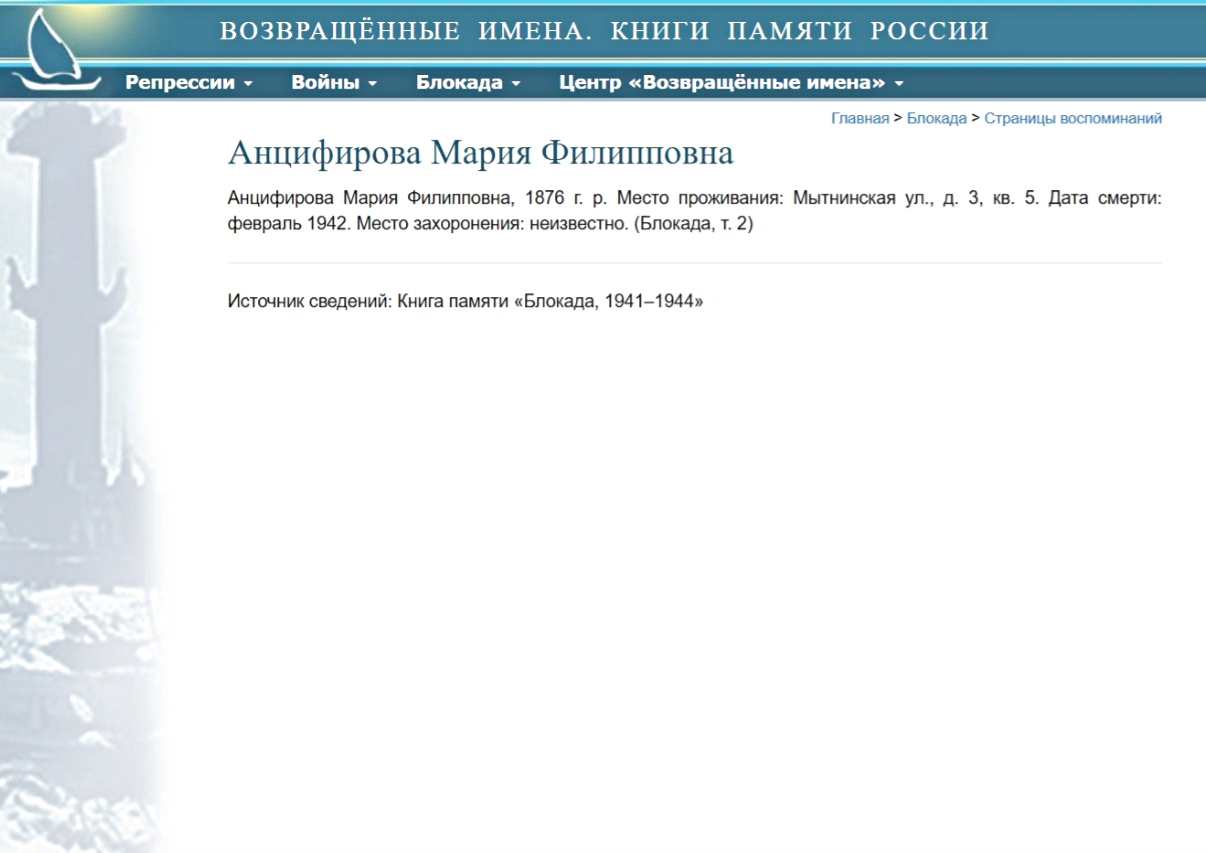
Task: Go to Главная via breadcrumb
Action: tap(859, 118)
